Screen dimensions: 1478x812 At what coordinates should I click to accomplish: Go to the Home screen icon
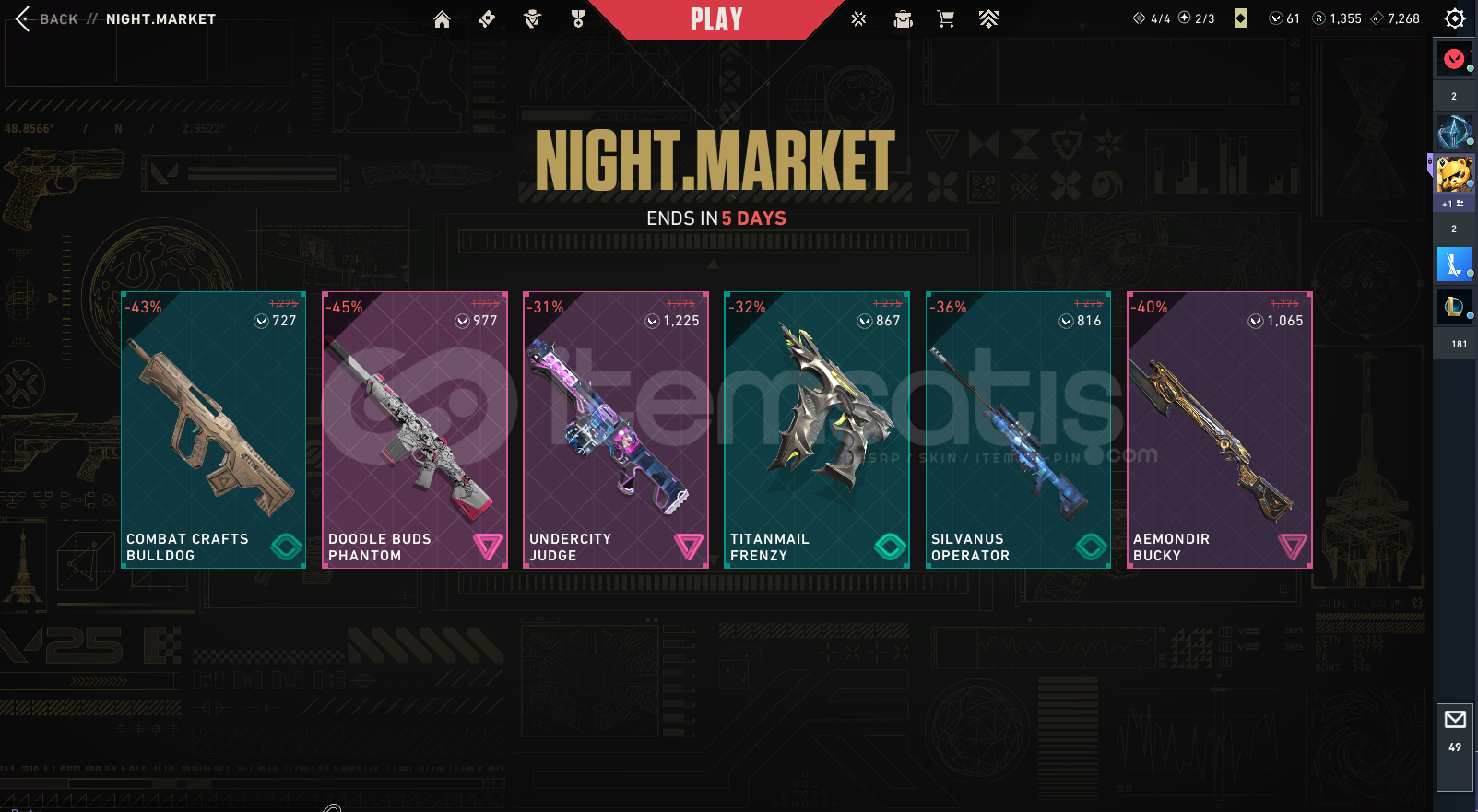(x=442, y=19)
